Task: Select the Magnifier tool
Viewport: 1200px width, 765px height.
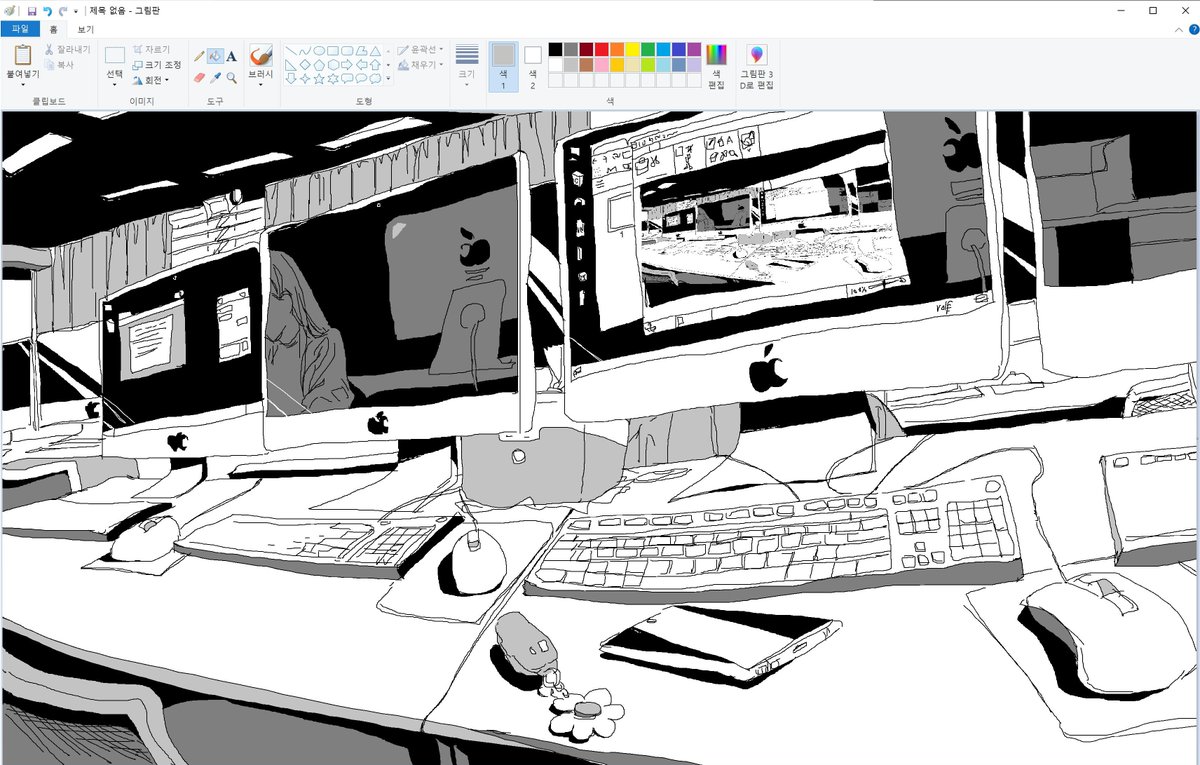Action: (x=231, y=77)
